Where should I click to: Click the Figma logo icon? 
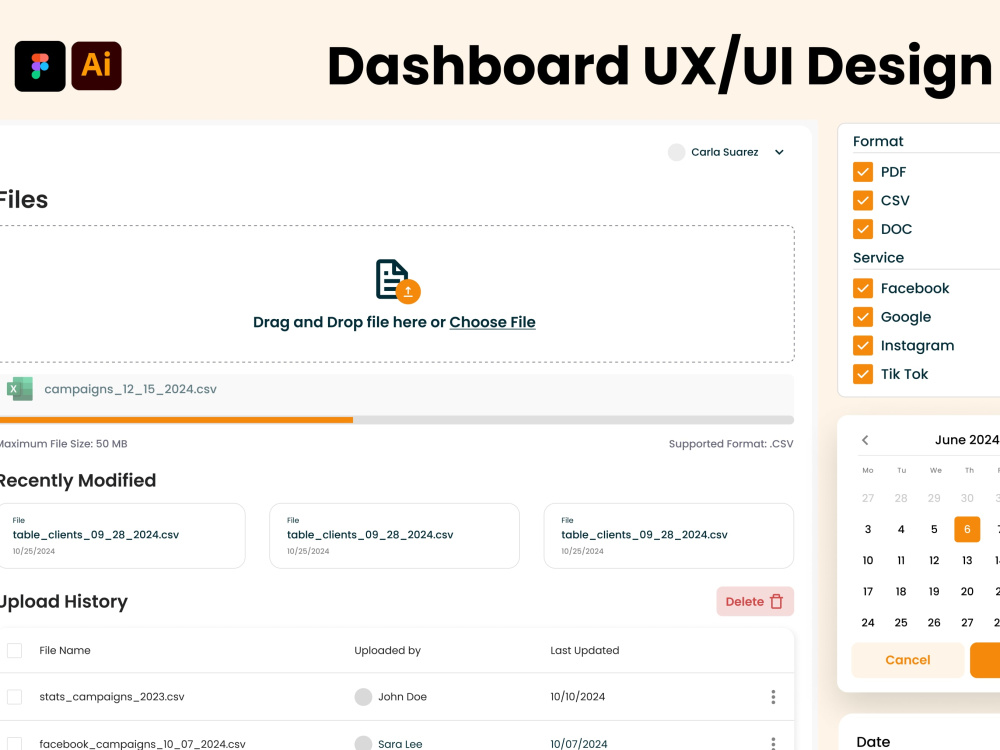coord(40,66)
